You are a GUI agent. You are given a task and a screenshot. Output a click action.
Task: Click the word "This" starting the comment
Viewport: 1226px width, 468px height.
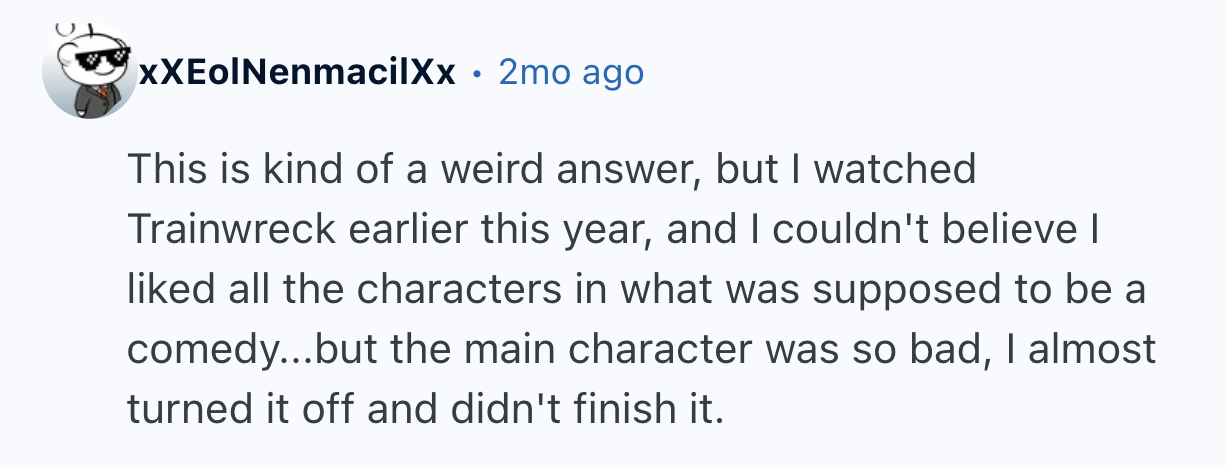pyautogui.click(x=160, y=170)
